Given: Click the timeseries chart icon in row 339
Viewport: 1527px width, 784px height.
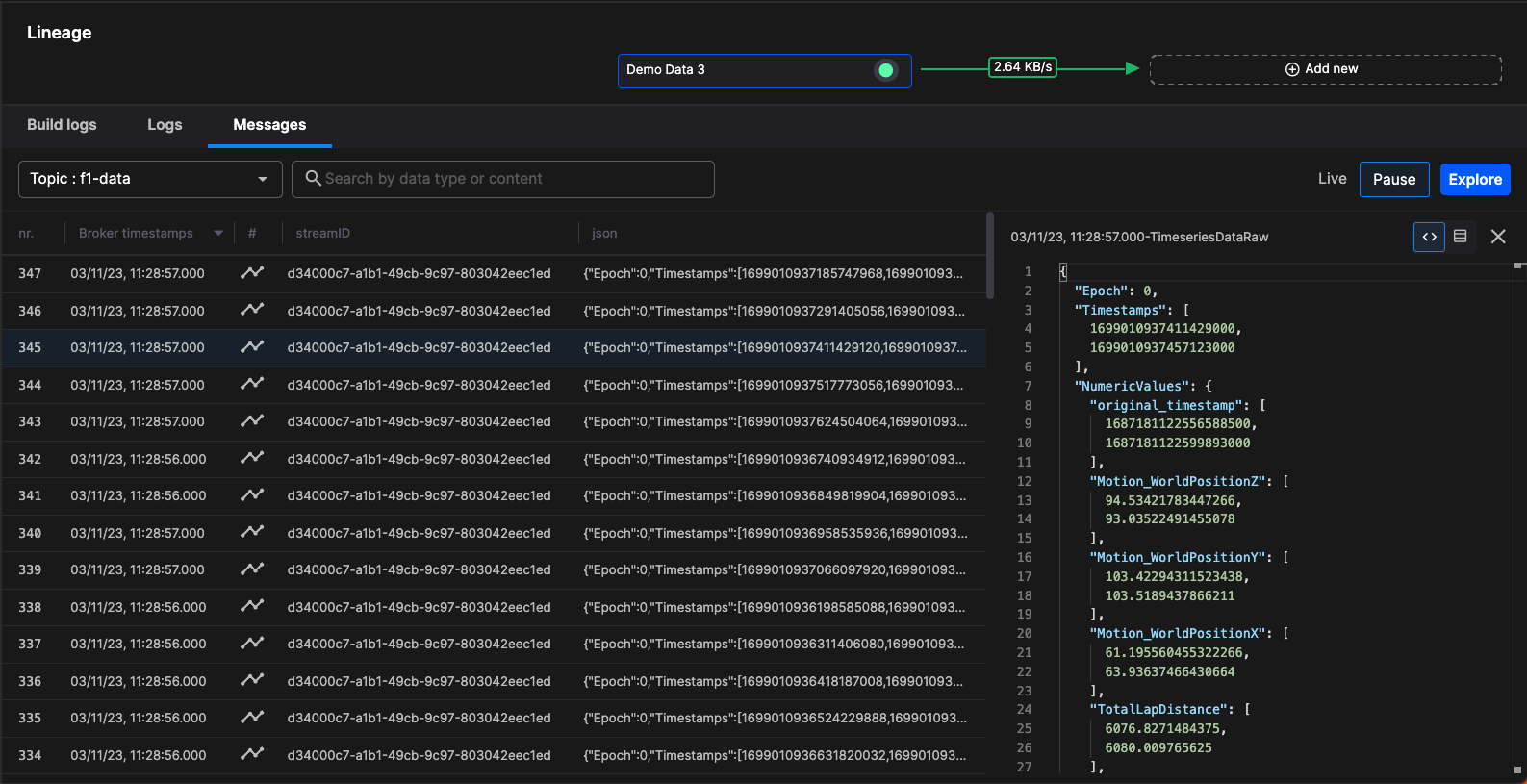Looking at the screenshot, I should pyautogui.click(x=252, y=569).
